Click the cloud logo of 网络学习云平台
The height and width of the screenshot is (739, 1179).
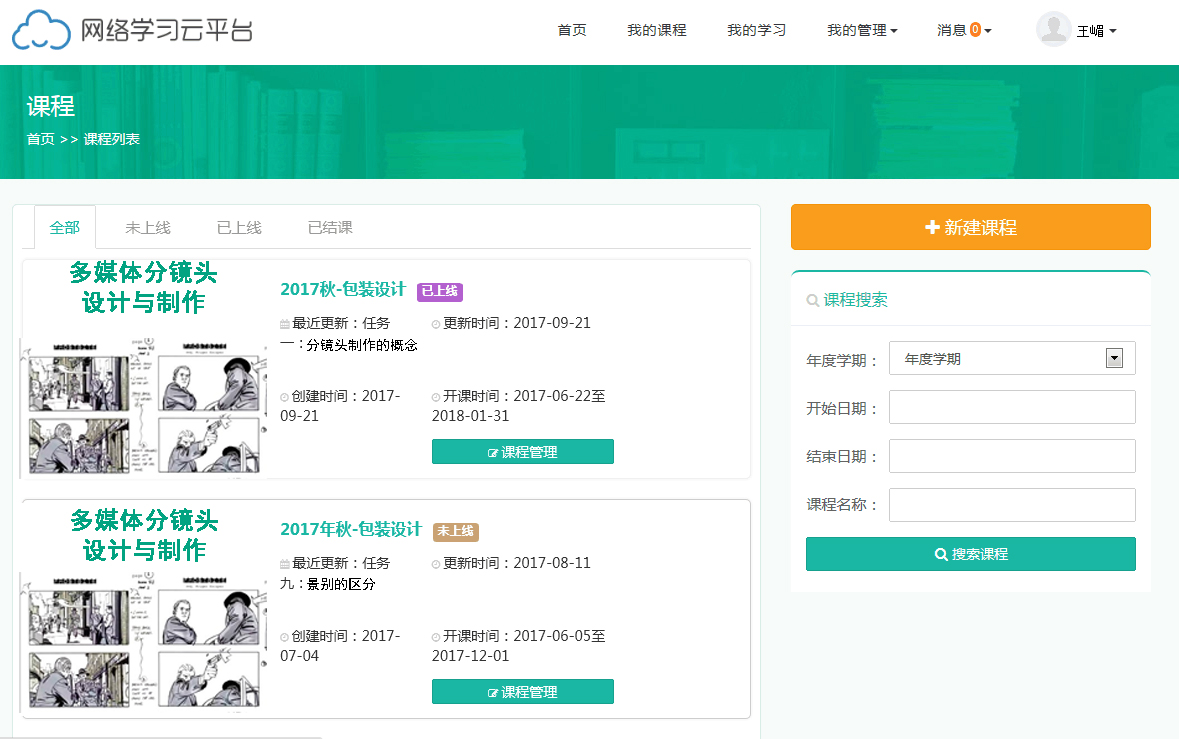(42, 30)
